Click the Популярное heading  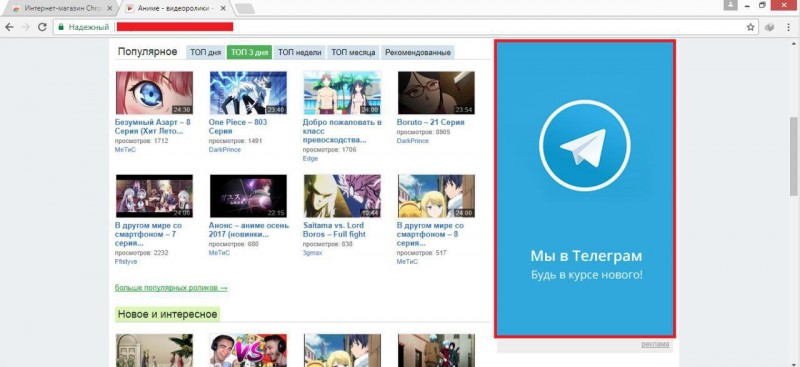147,52
